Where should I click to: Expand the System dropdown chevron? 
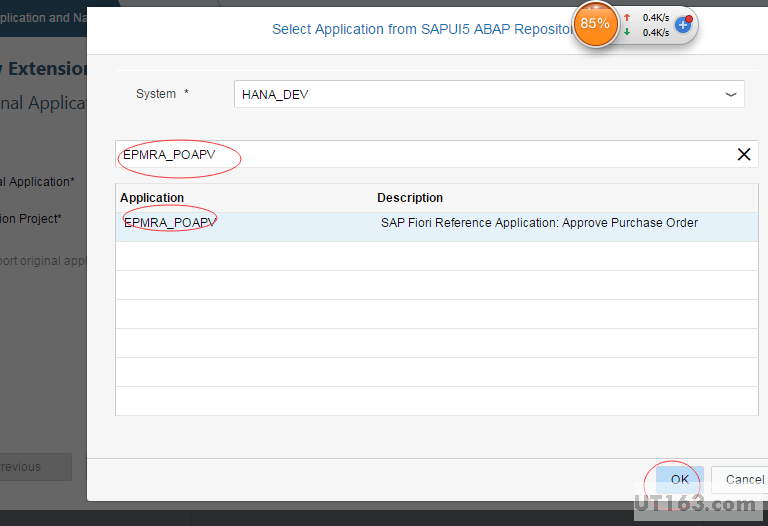pyautogui.click(x=731, y=94)
